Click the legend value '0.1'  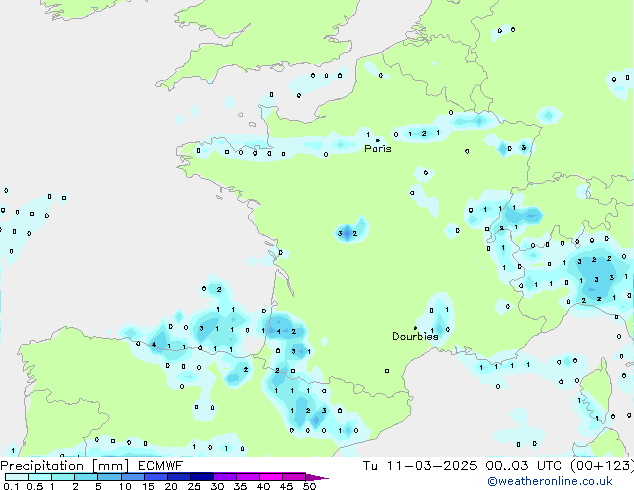point(11,486)
